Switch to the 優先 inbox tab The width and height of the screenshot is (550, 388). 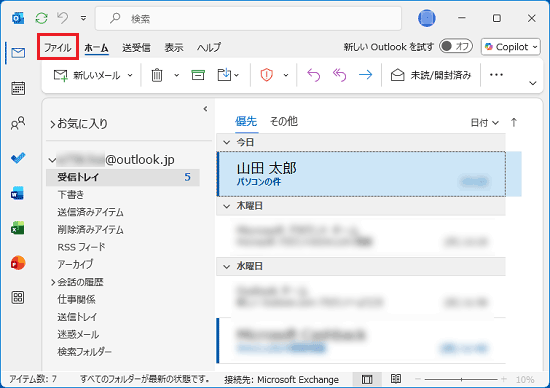pyautogui.click(x=246, y=121)
